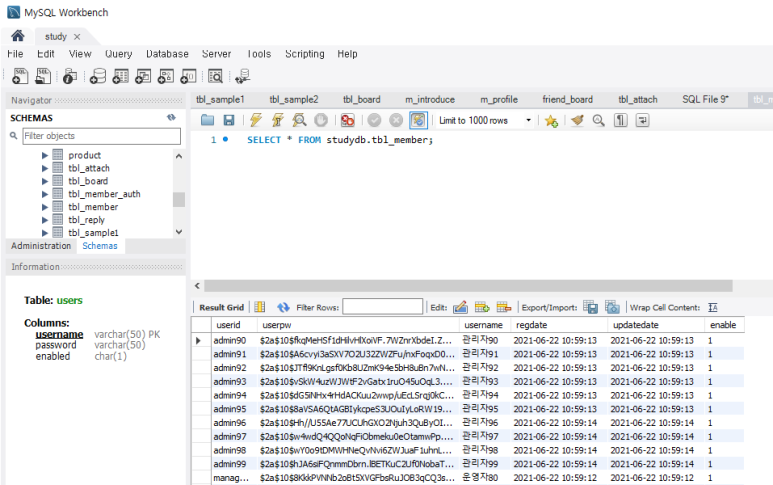The width and height of the screenshot is (773, 485).
Task: Create a new SQL tab icon
Action: (x=20, y=76)
